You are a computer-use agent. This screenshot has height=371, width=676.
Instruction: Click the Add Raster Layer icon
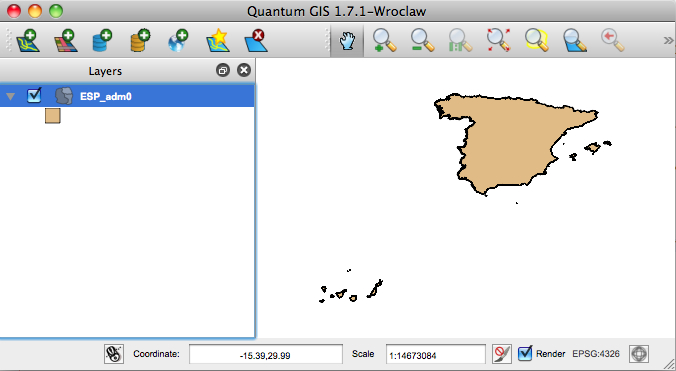66,41
